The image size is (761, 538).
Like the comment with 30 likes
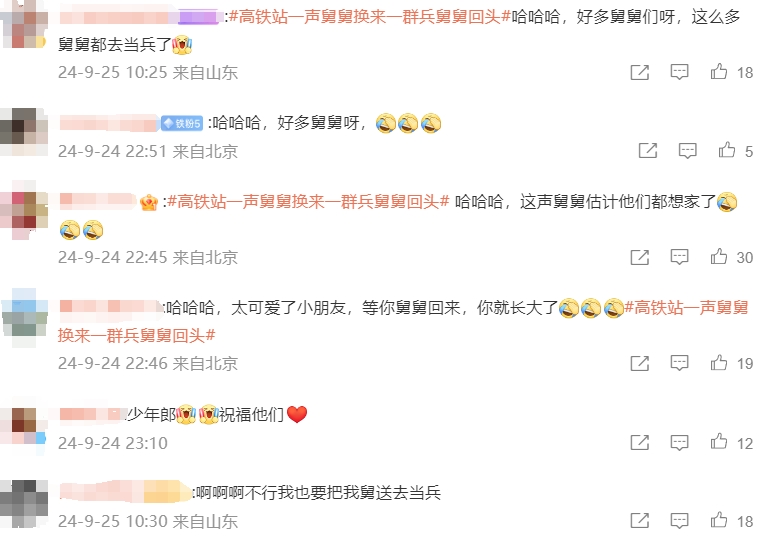pos(719,257)
